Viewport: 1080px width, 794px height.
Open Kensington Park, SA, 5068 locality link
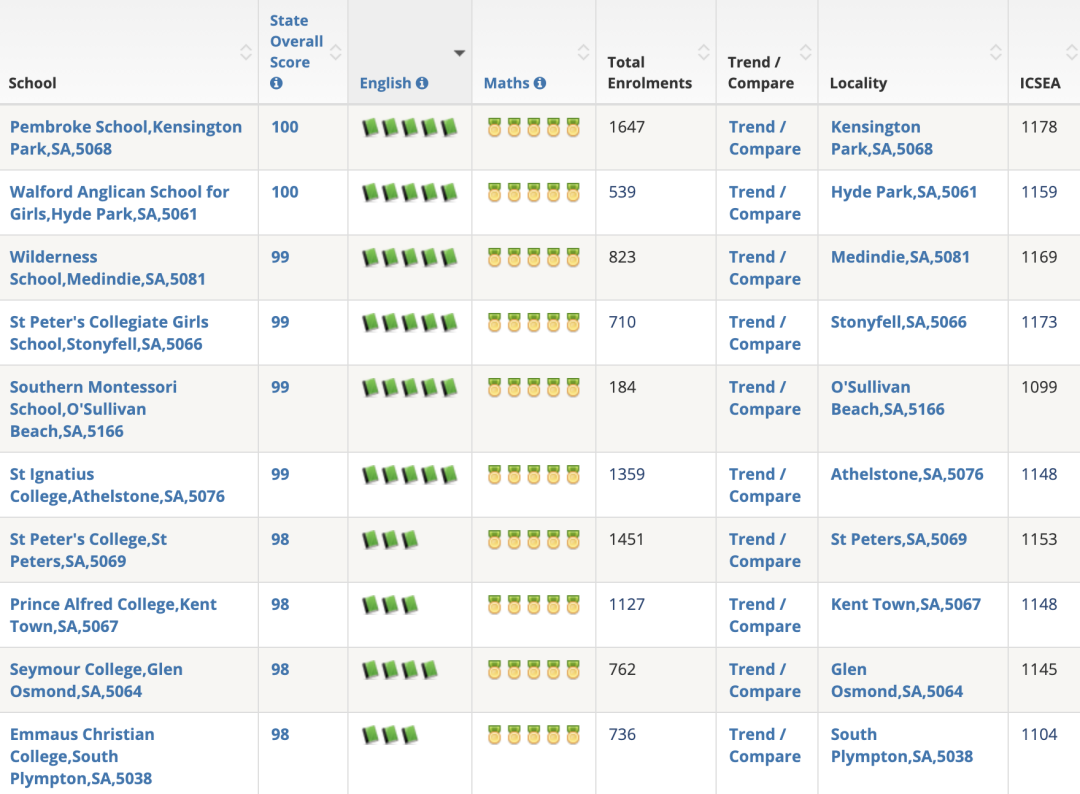click(x=882, y=138)
